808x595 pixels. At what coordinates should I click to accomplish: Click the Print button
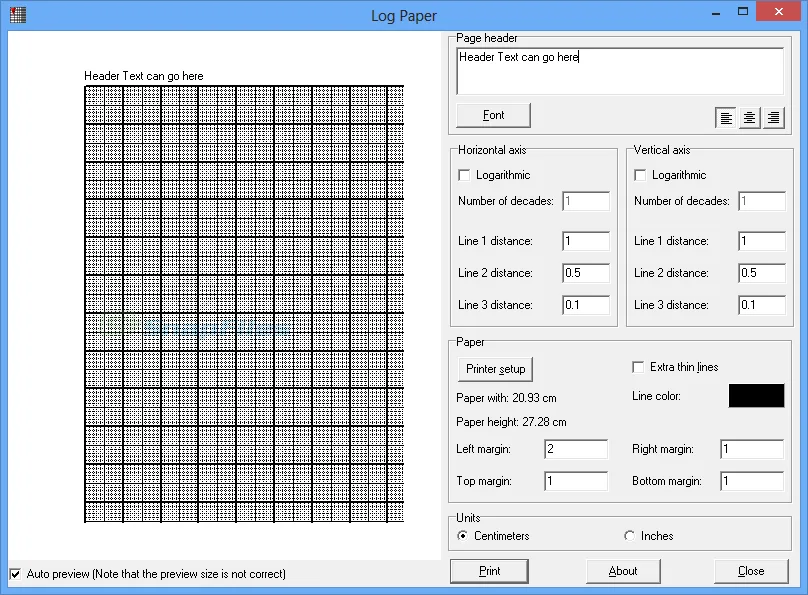coord(490,571)
